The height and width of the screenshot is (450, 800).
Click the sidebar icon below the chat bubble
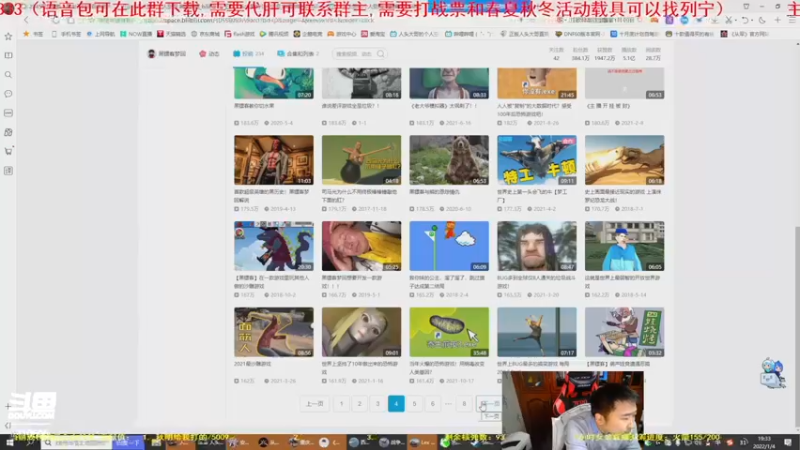tap(8, 113)
